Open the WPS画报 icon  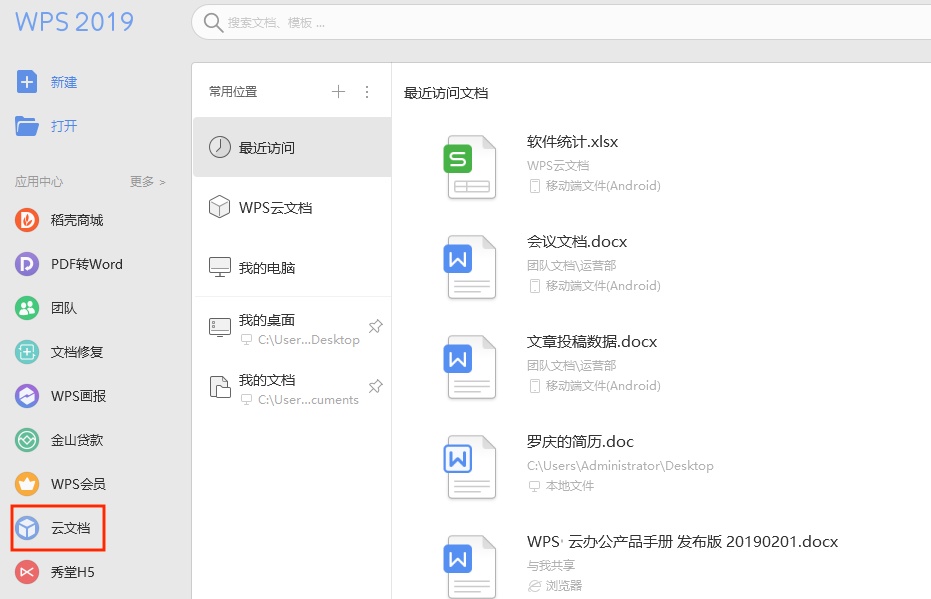(x=27, y=396)
